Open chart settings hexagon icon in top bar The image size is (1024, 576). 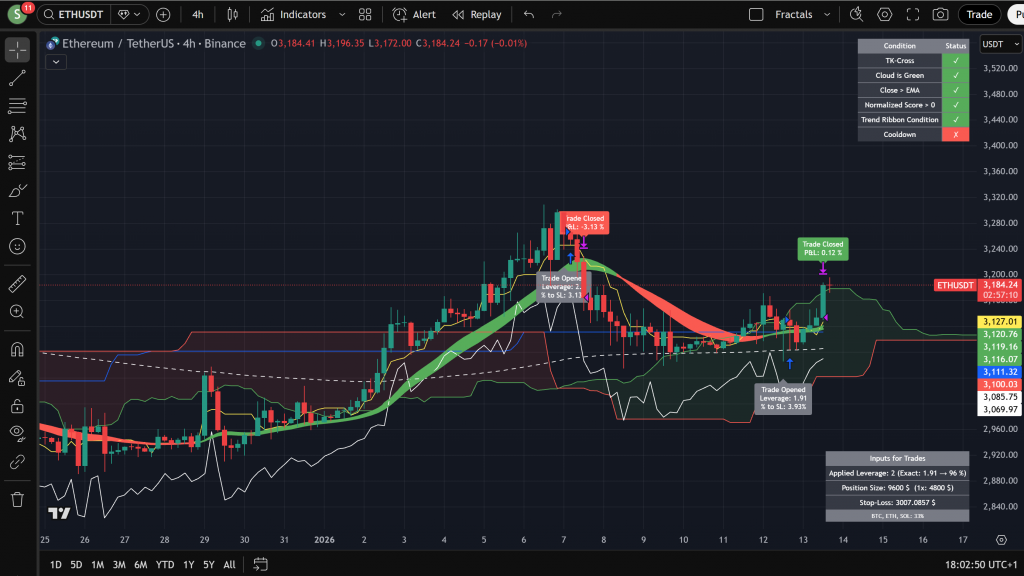(x=885, y=15)
